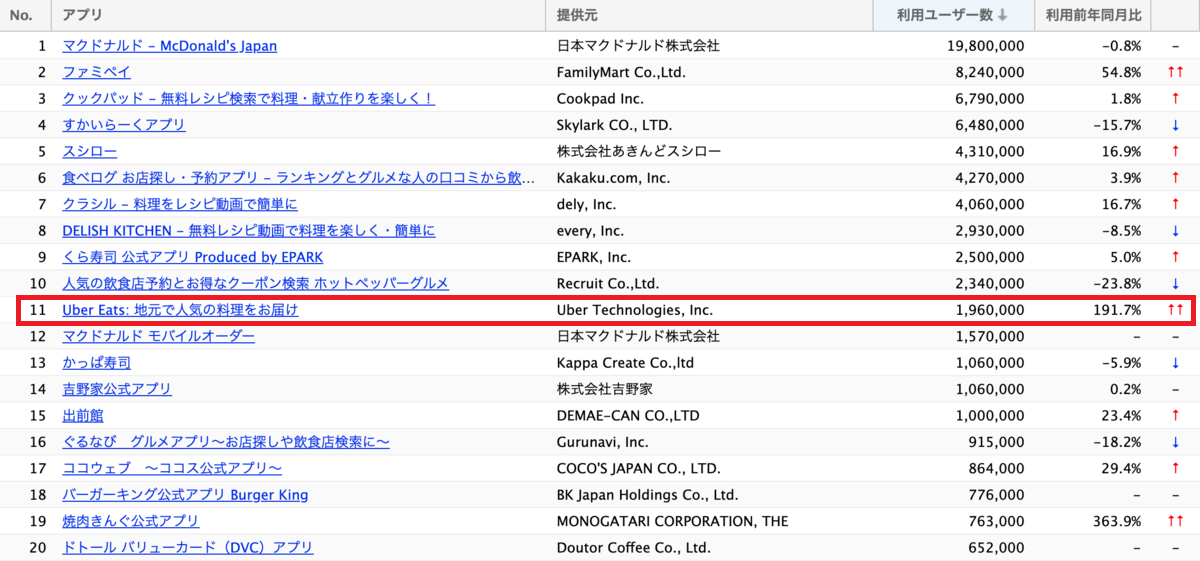Click the red up arrow in ココウェブ row
This screenshot has height=561, width=1200.
click(1175, 468)
